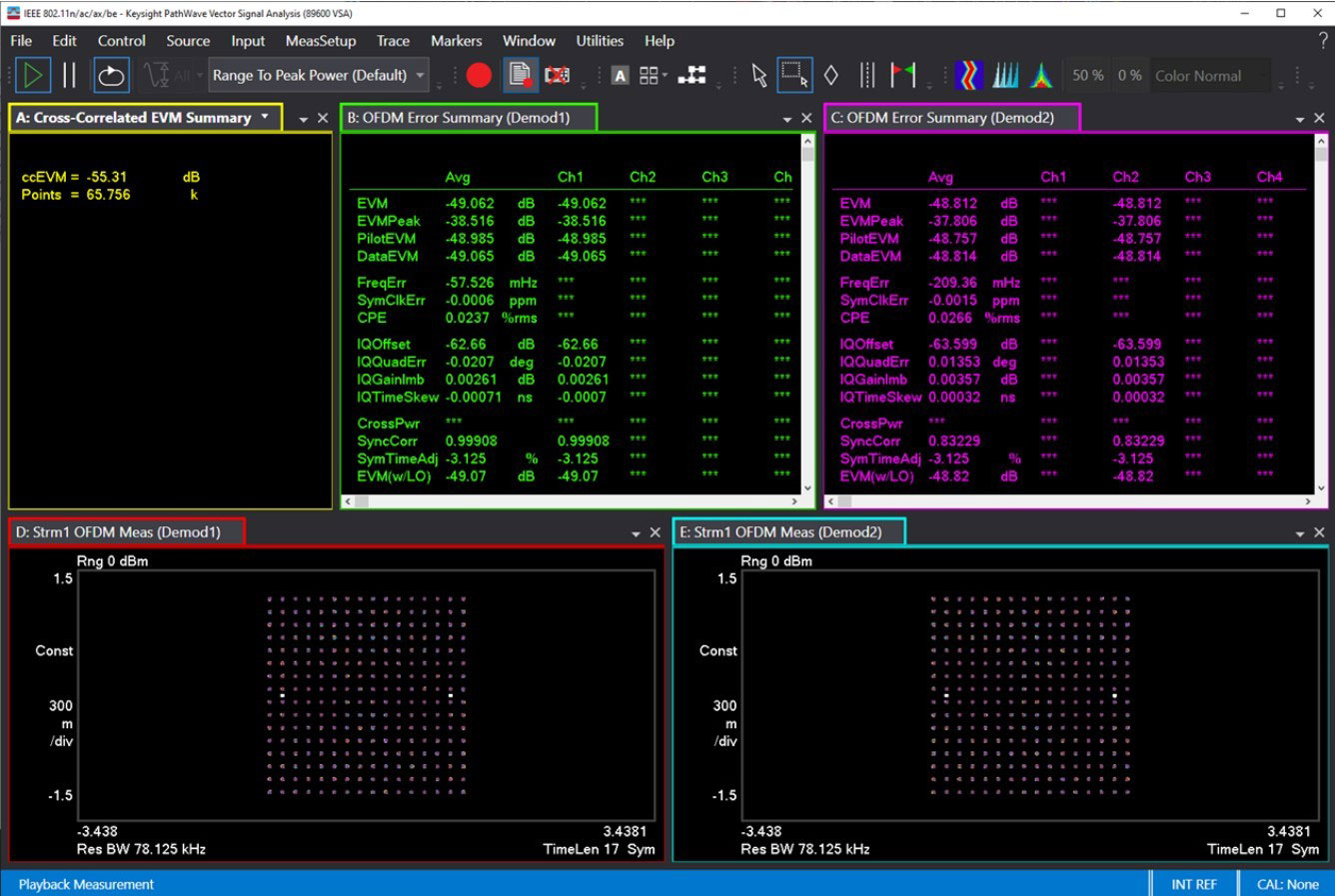The width and height of the screenshot is (1335, 896).
Task: Click the auto-scale 'A' icon
Action: [x=620, y=76]
